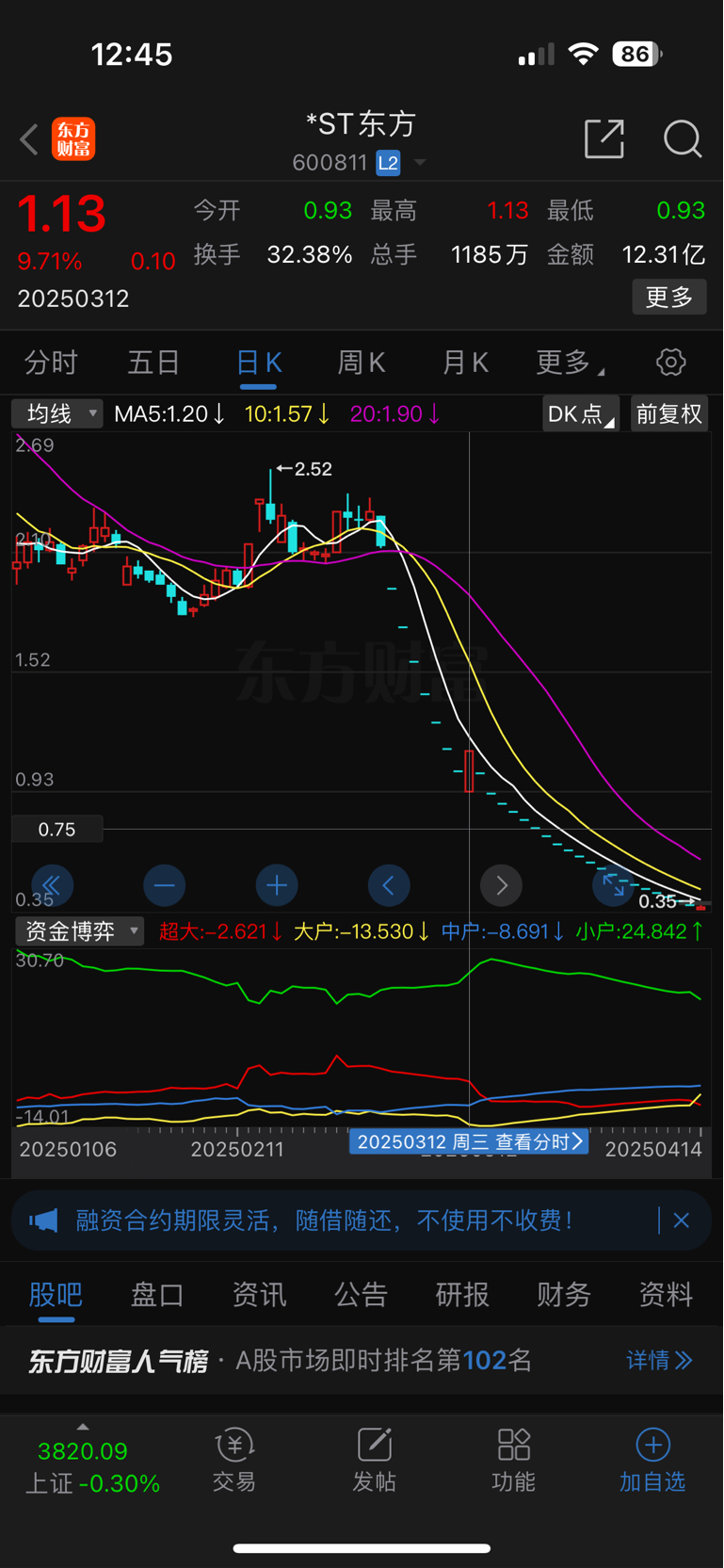Tap the 金额 12.31亿 amount value
Screen dimensions: 724x1568
(x=626, y=254)
